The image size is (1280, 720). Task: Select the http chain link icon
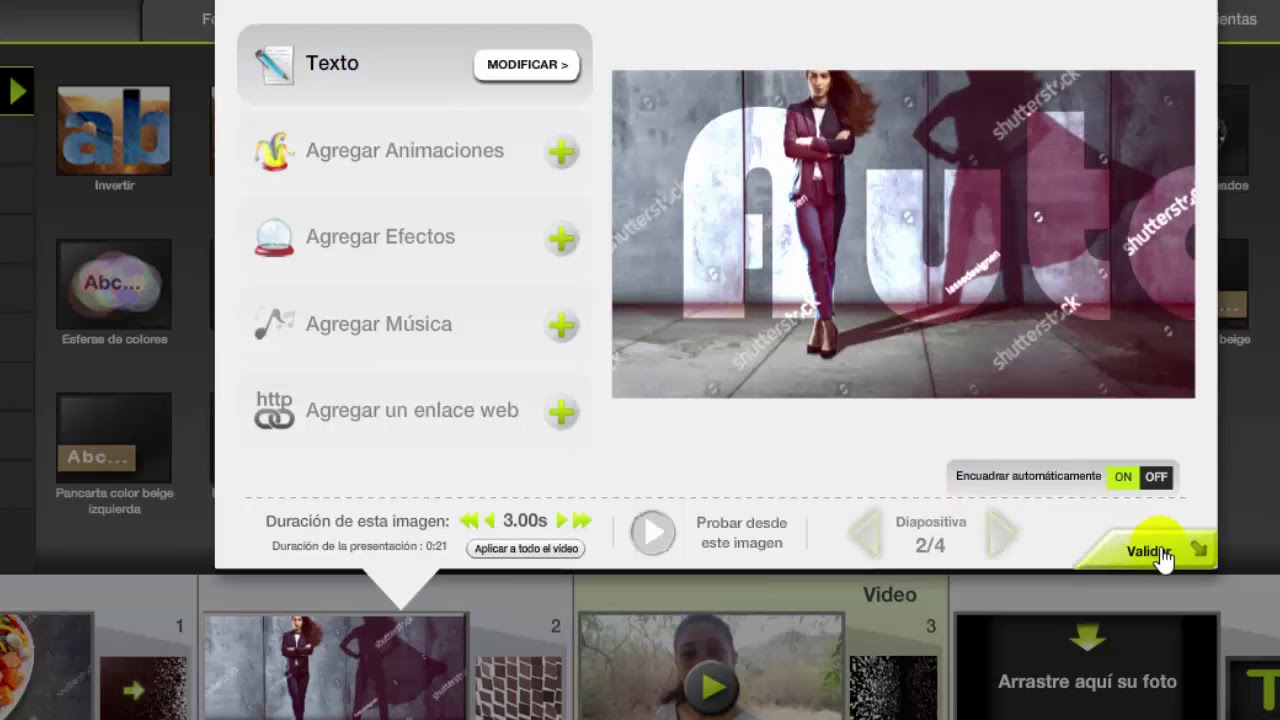pos(274,410)
